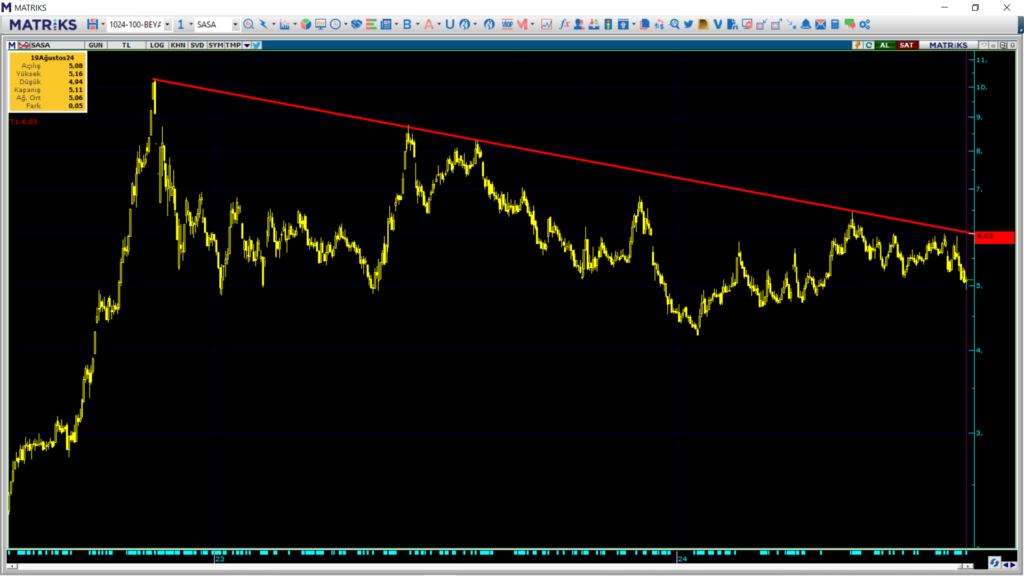Select the GUN period button
Viewport: 1024px width, 576px height.
[x=95, y=45]
